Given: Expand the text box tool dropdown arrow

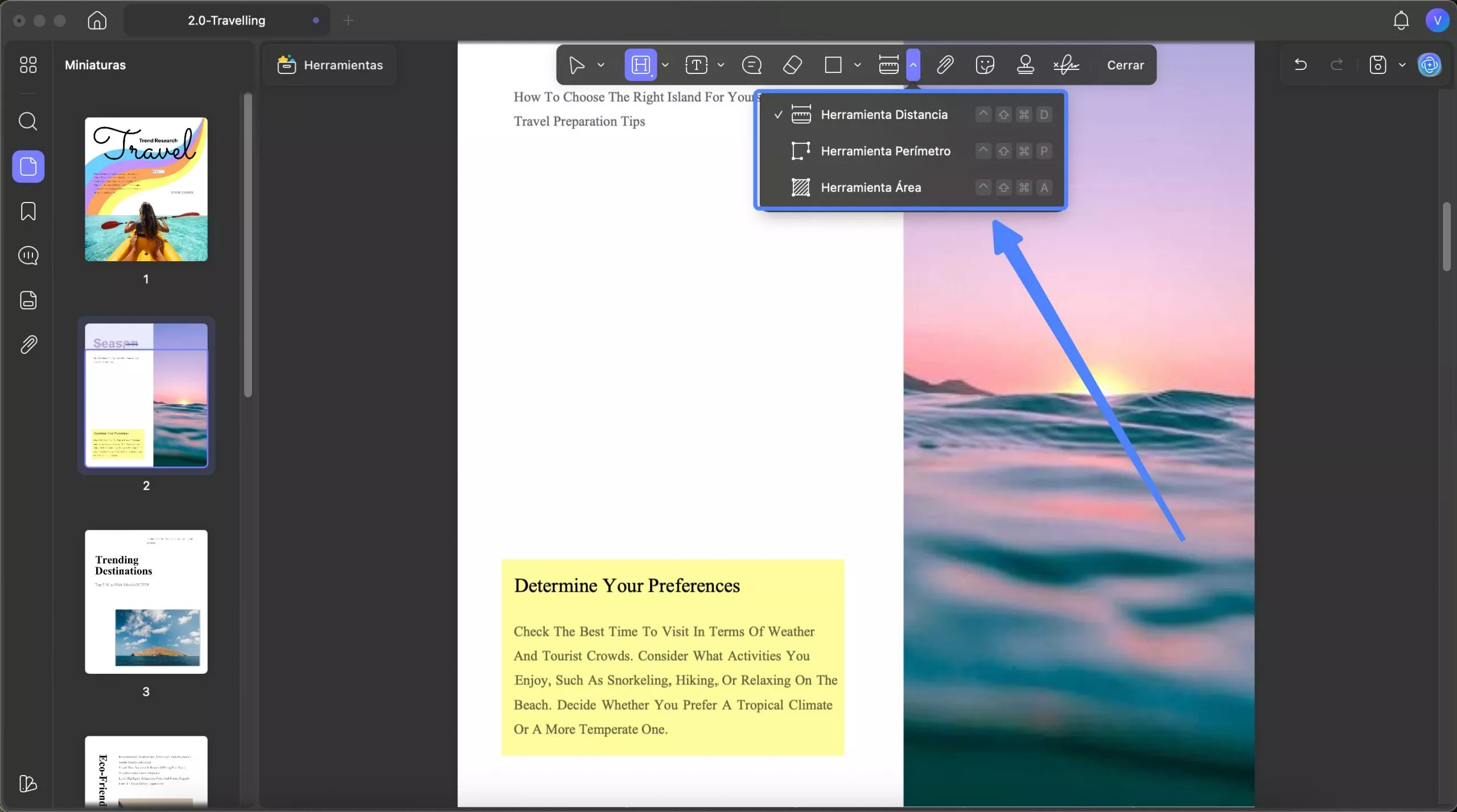Looking at the screenshot, I should point(721,65).
